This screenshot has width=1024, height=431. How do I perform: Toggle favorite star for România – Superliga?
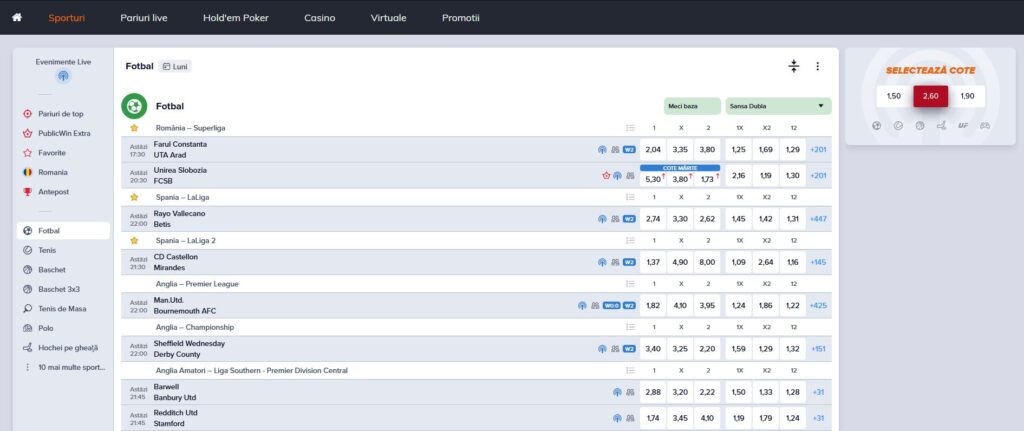click(x=134, y=128)
